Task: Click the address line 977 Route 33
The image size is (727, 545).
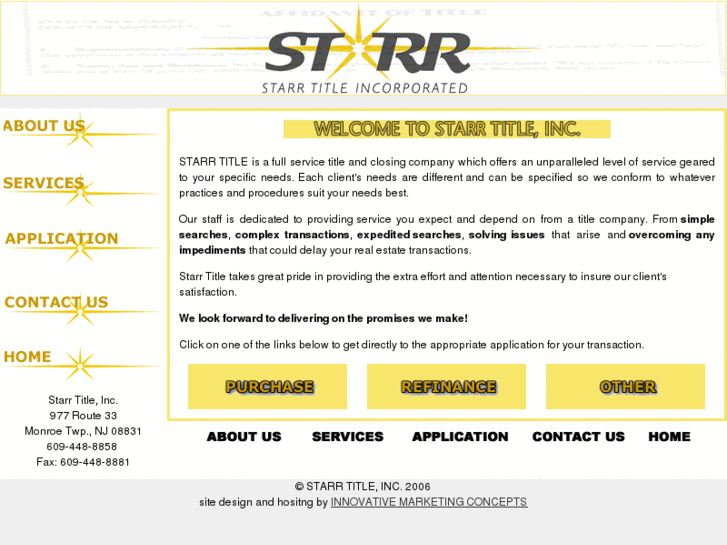Action: pyautogui.click(x=83, y=416)
